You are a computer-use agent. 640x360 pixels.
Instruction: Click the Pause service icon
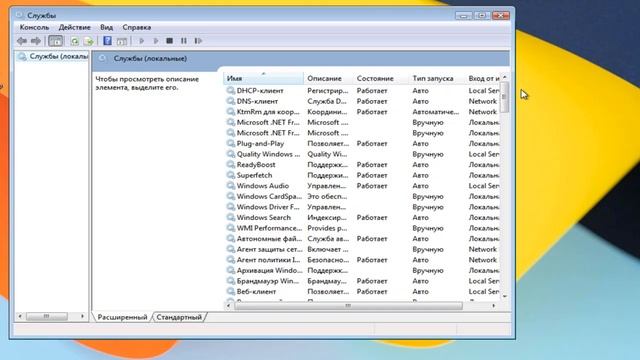pyautogui.click(x=184, y=41)
